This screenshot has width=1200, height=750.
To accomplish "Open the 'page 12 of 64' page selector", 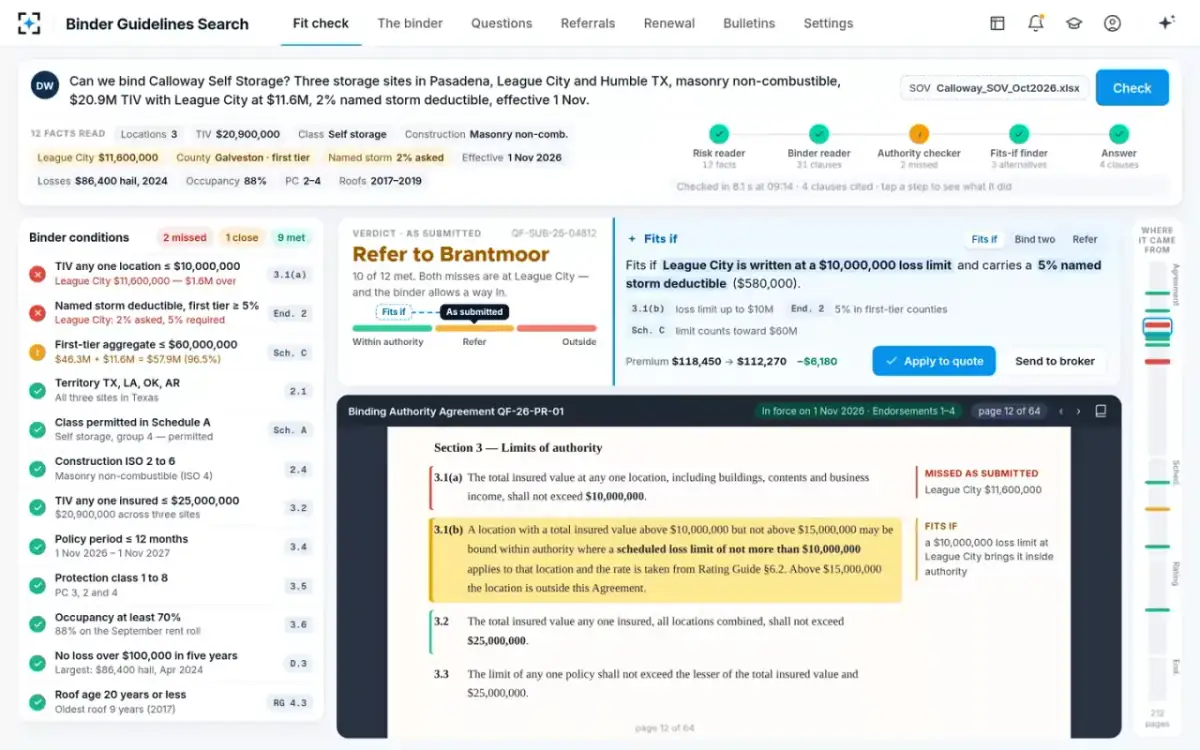I will point(1009,411).
